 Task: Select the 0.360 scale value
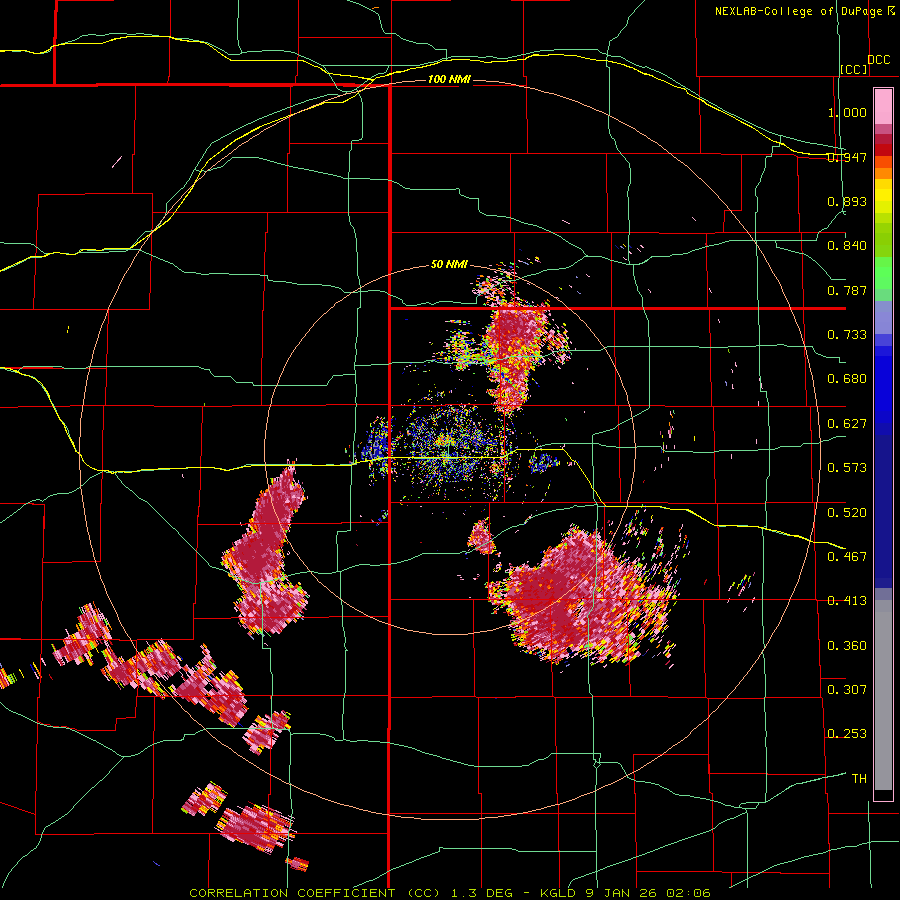(x=847, y=645)
